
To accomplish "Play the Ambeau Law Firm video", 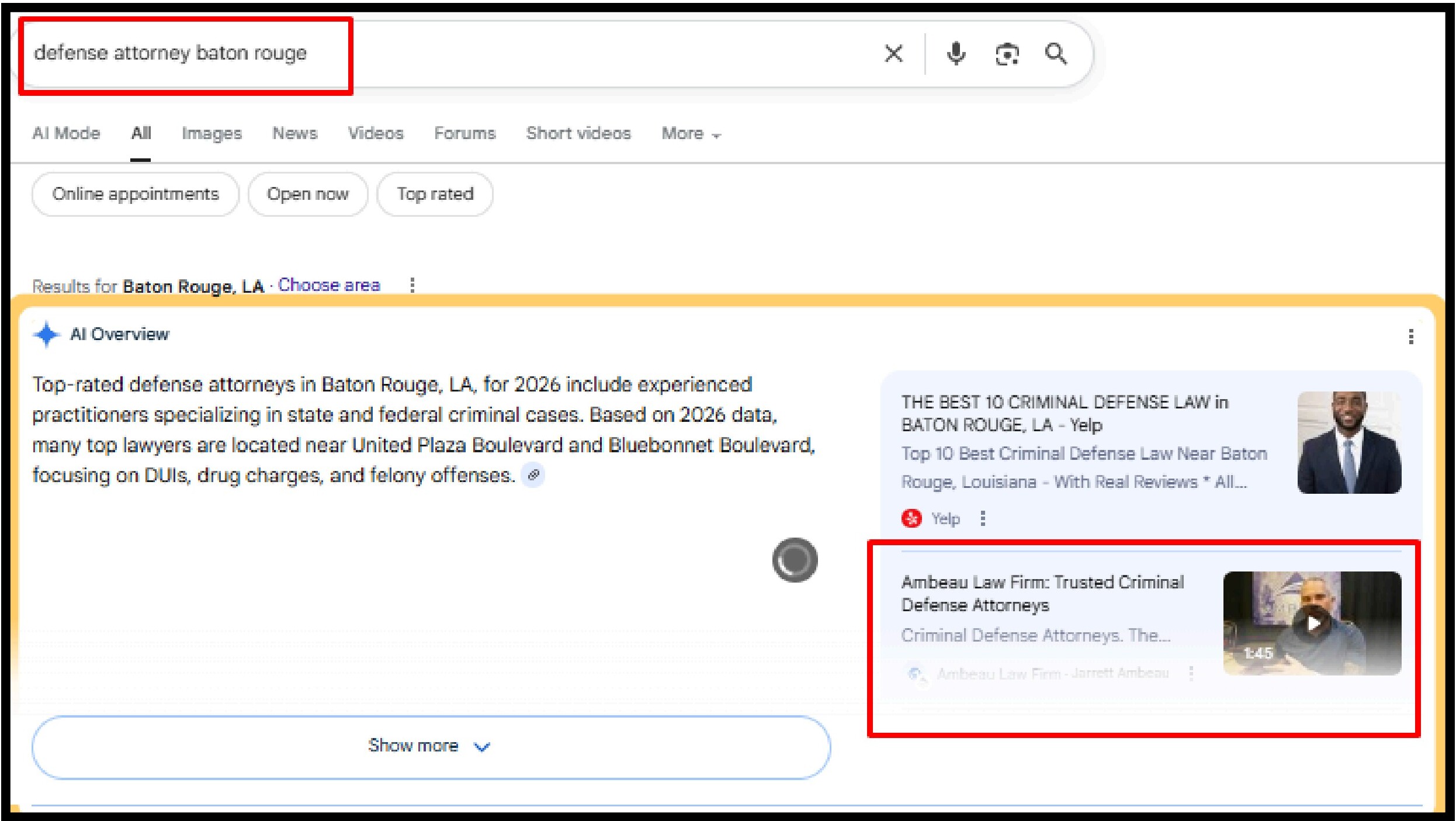I will pyautogui.click(x=1312, y=623).
